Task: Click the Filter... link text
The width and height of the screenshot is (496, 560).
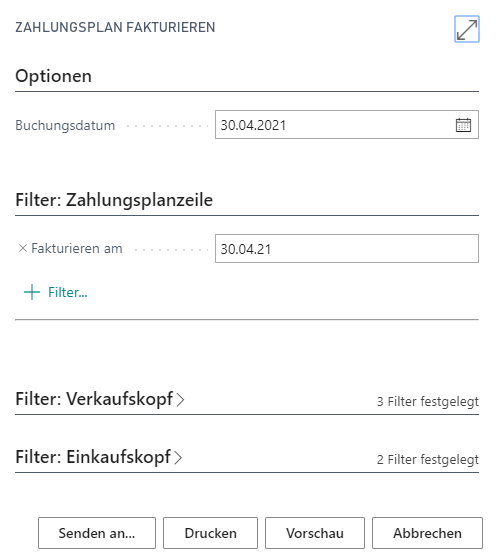Action: [x=68, y=292]
